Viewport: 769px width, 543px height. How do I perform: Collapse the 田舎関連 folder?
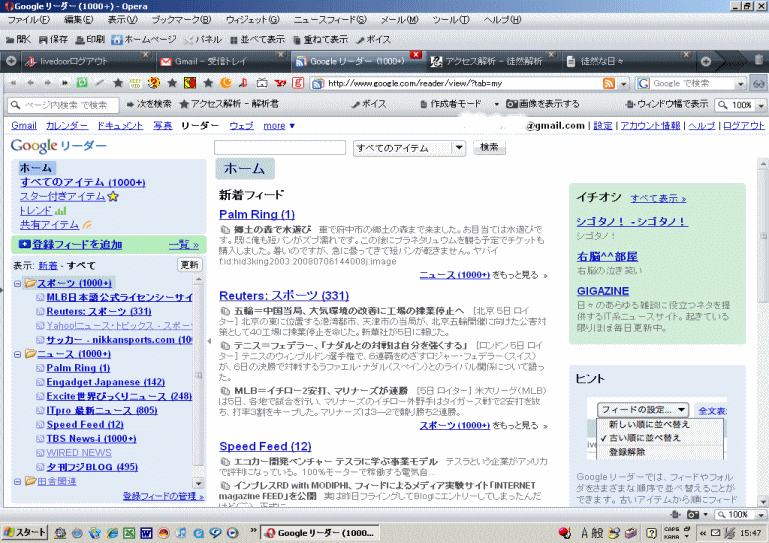pos(17,482)
